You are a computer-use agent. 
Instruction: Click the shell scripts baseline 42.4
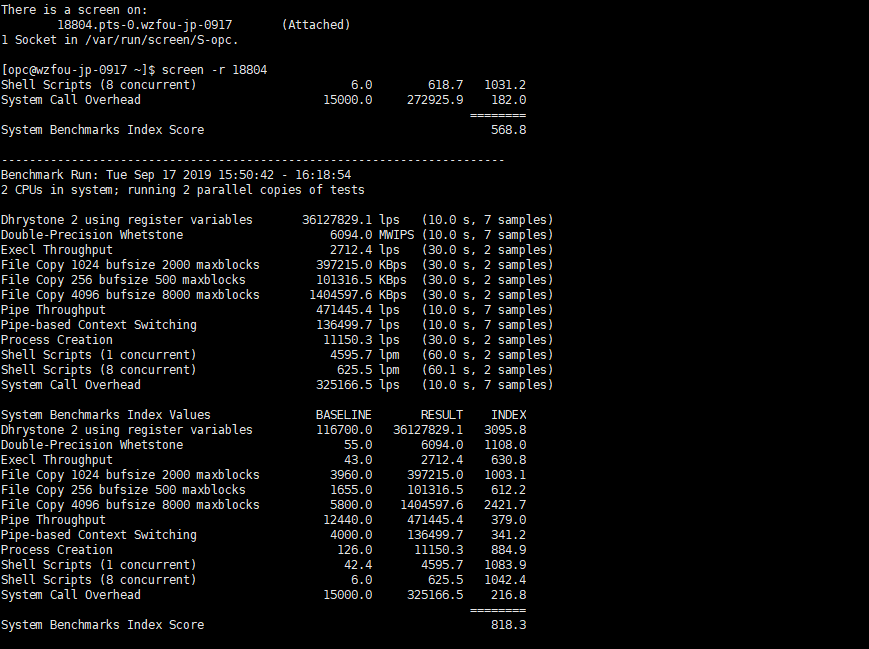358,564
